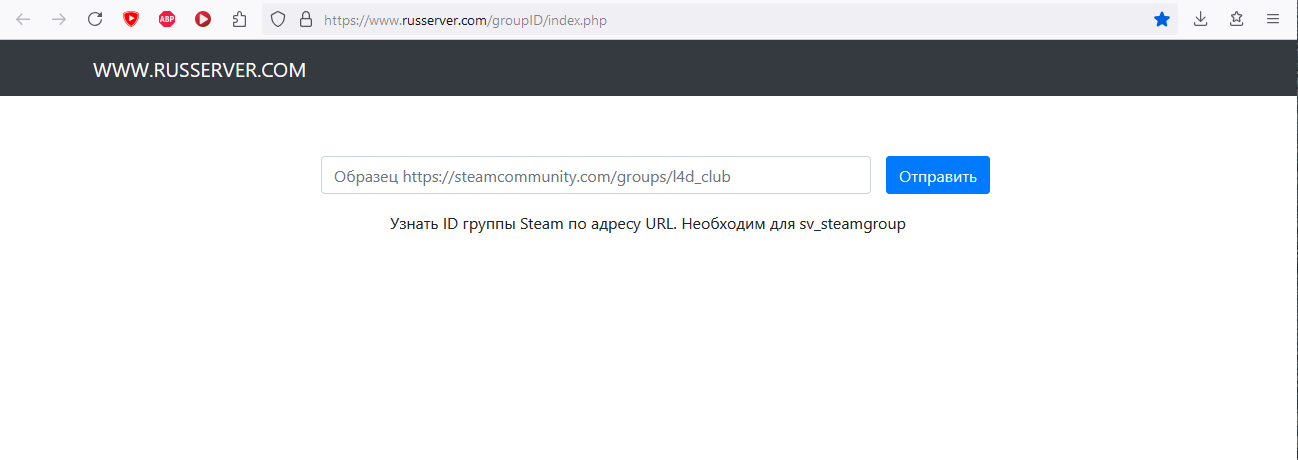Open the red shield extension icon
Screen dimensions: 1298x460
[x=131, y=19]
